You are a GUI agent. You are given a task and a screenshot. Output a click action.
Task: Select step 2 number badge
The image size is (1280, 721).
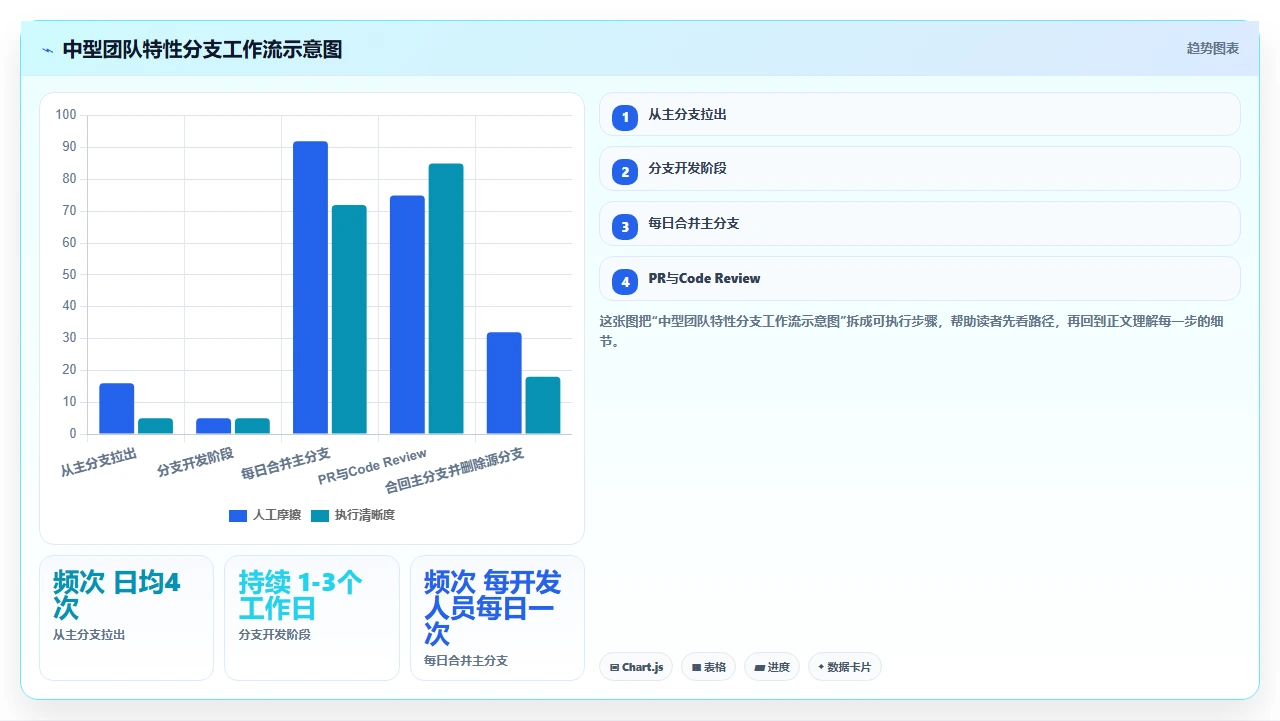tap(625, 172)
